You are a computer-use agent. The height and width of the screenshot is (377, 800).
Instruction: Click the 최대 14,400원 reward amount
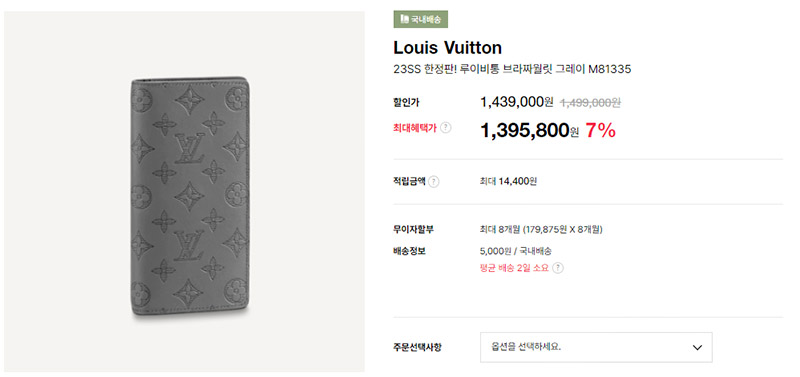click(x=508, y=181)
